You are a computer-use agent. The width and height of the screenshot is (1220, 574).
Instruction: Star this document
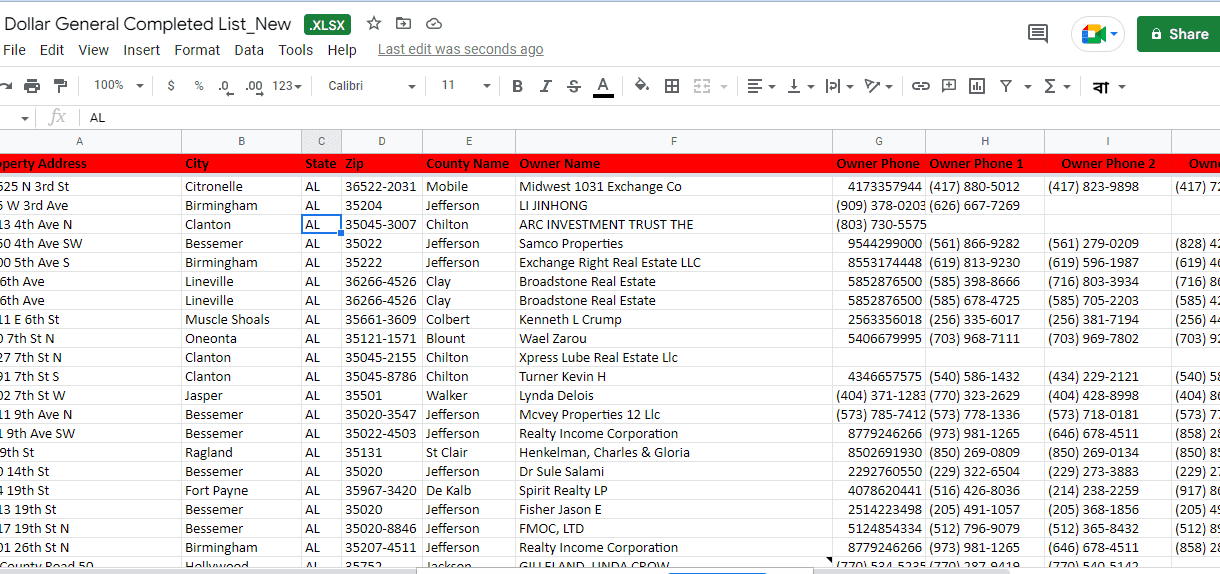(x=374, y=23)
